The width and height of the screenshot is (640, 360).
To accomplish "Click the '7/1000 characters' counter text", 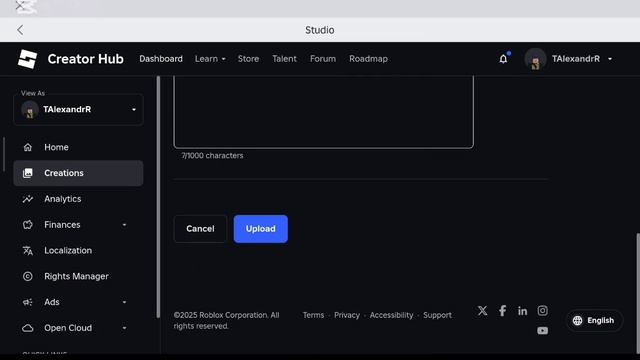I will pos(212,156).
